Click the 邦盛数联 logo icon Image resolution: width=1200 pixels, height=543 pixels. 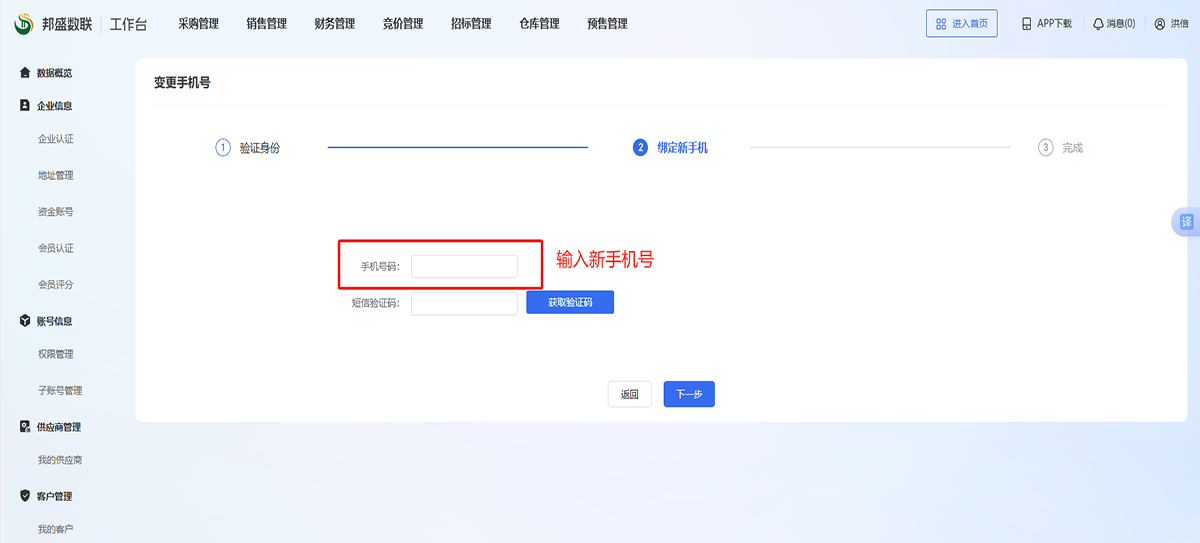(23, 24)
